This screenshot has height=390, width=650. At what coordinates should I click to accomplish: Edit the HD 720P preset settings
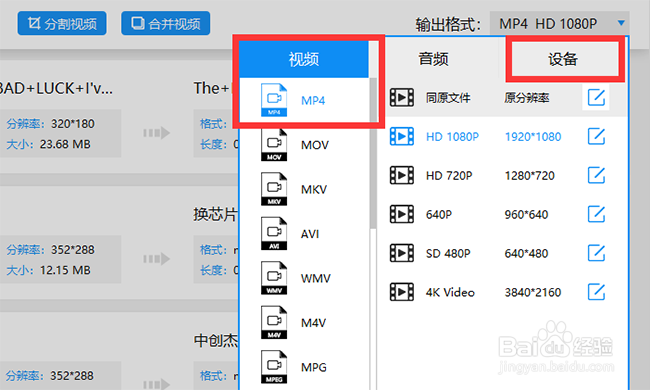[x=596, y=175]
